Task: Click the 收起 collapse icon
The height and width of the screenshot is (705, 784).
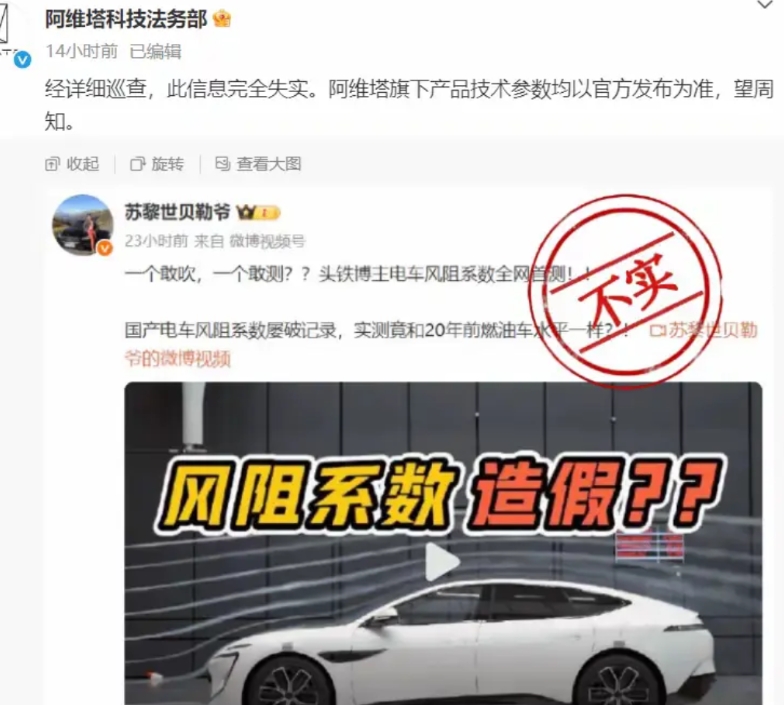Action: (x=52, y=164)
